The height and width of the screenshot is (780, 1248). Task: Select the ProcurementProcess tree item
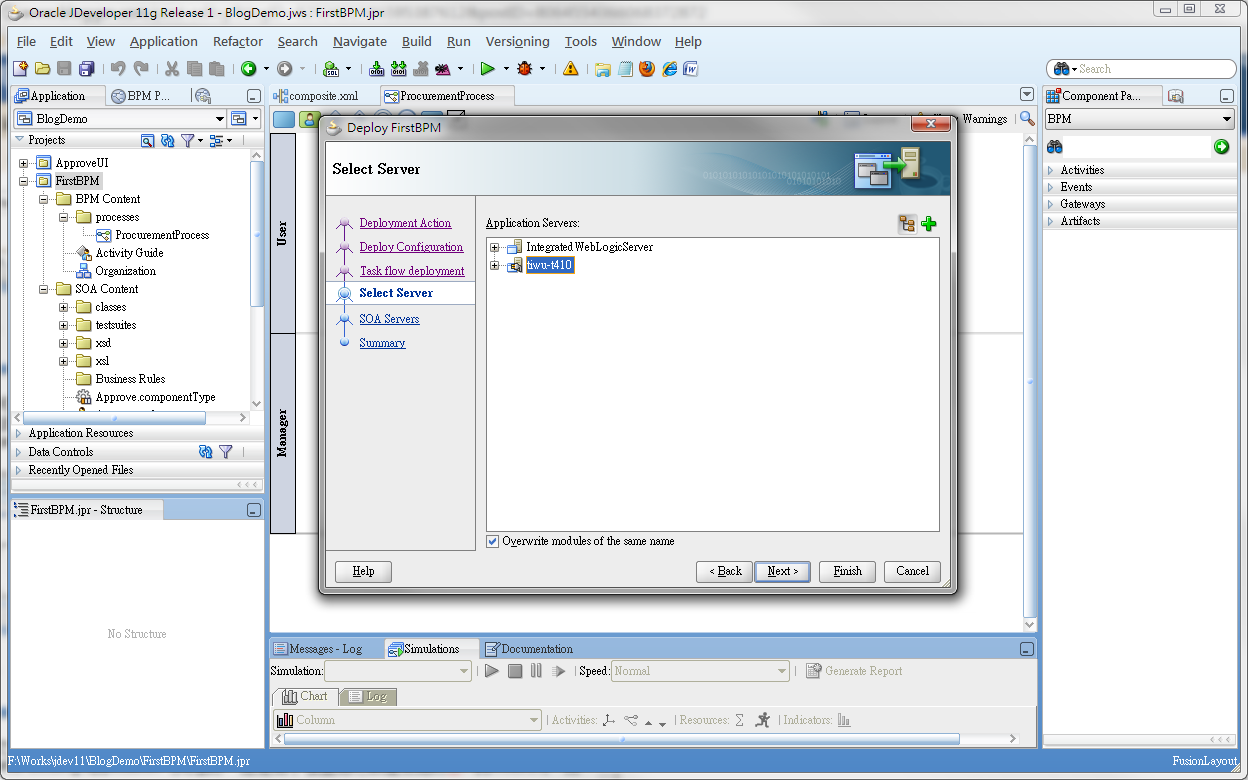pos(162,235)
